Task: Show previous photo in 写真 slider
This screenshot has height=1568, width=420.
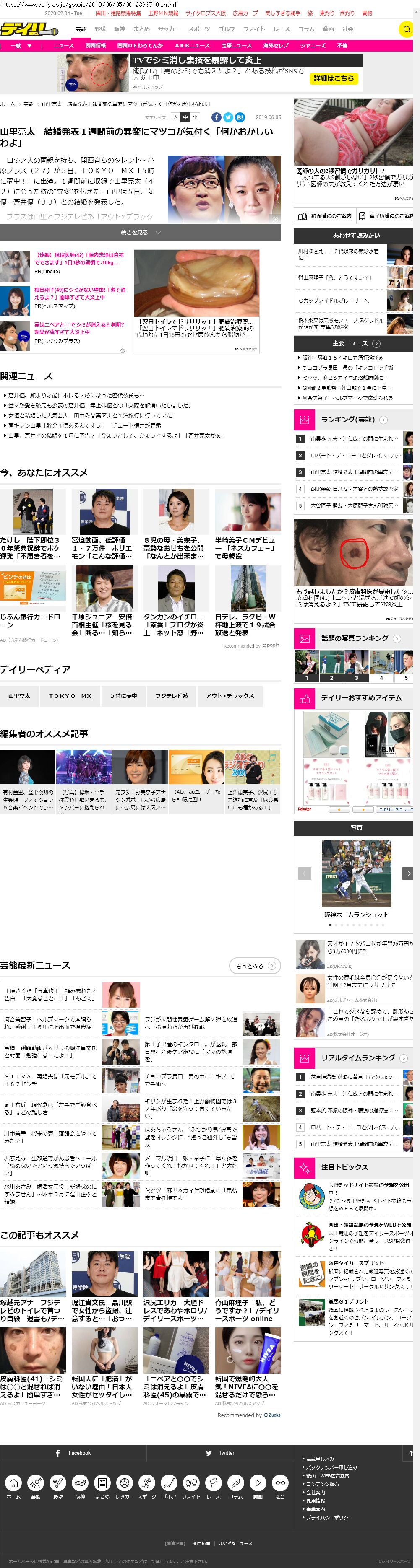Action: [x=304, y=873]
